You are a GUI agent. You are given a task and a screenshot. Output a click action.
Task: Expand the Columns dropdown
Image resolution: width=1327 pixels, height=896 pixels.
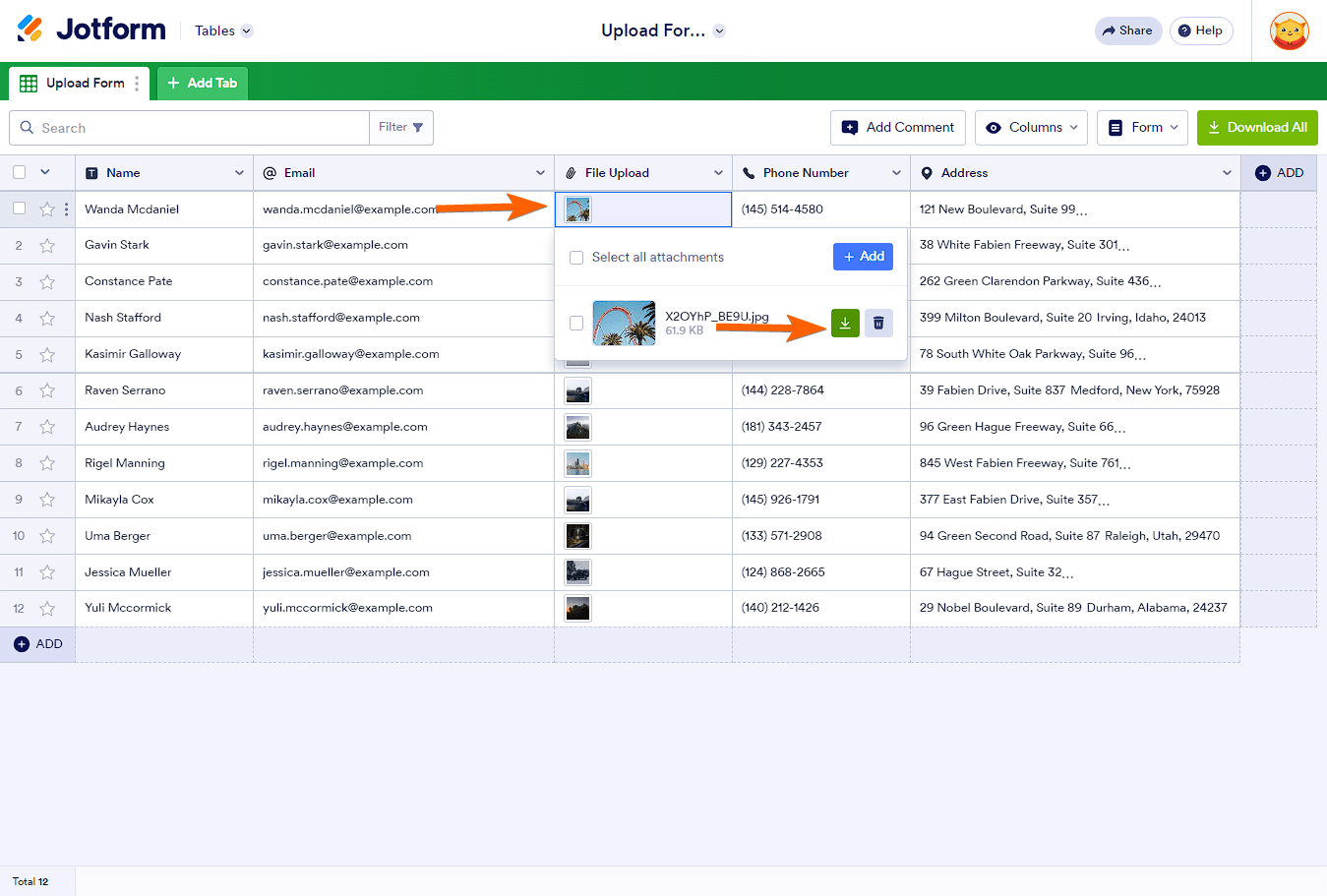click(x=1031, y=128)
